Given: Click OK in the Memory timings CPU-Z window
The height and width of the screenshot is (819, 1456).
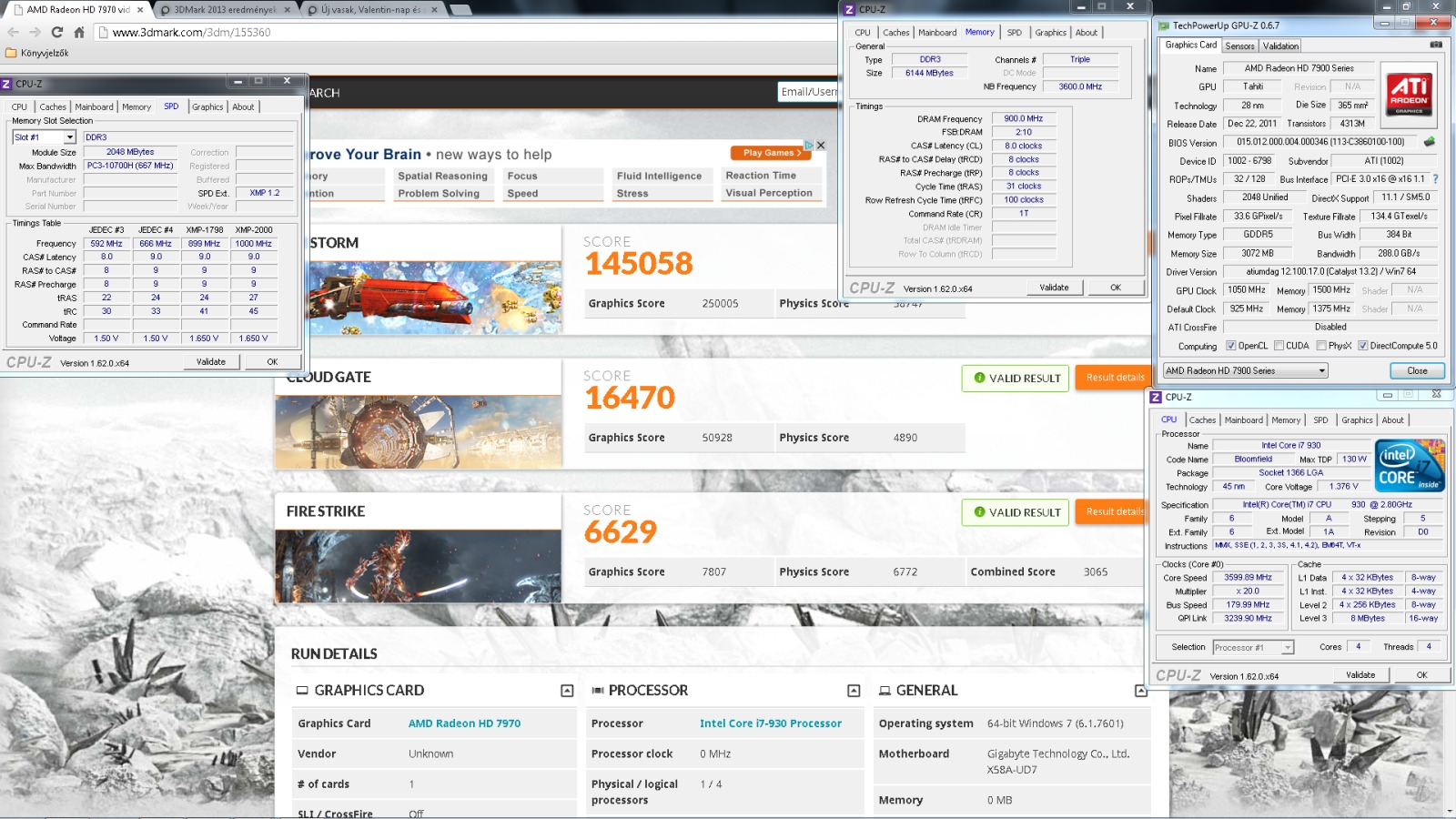Looking at the screenshot, I should pos(1116,288).
